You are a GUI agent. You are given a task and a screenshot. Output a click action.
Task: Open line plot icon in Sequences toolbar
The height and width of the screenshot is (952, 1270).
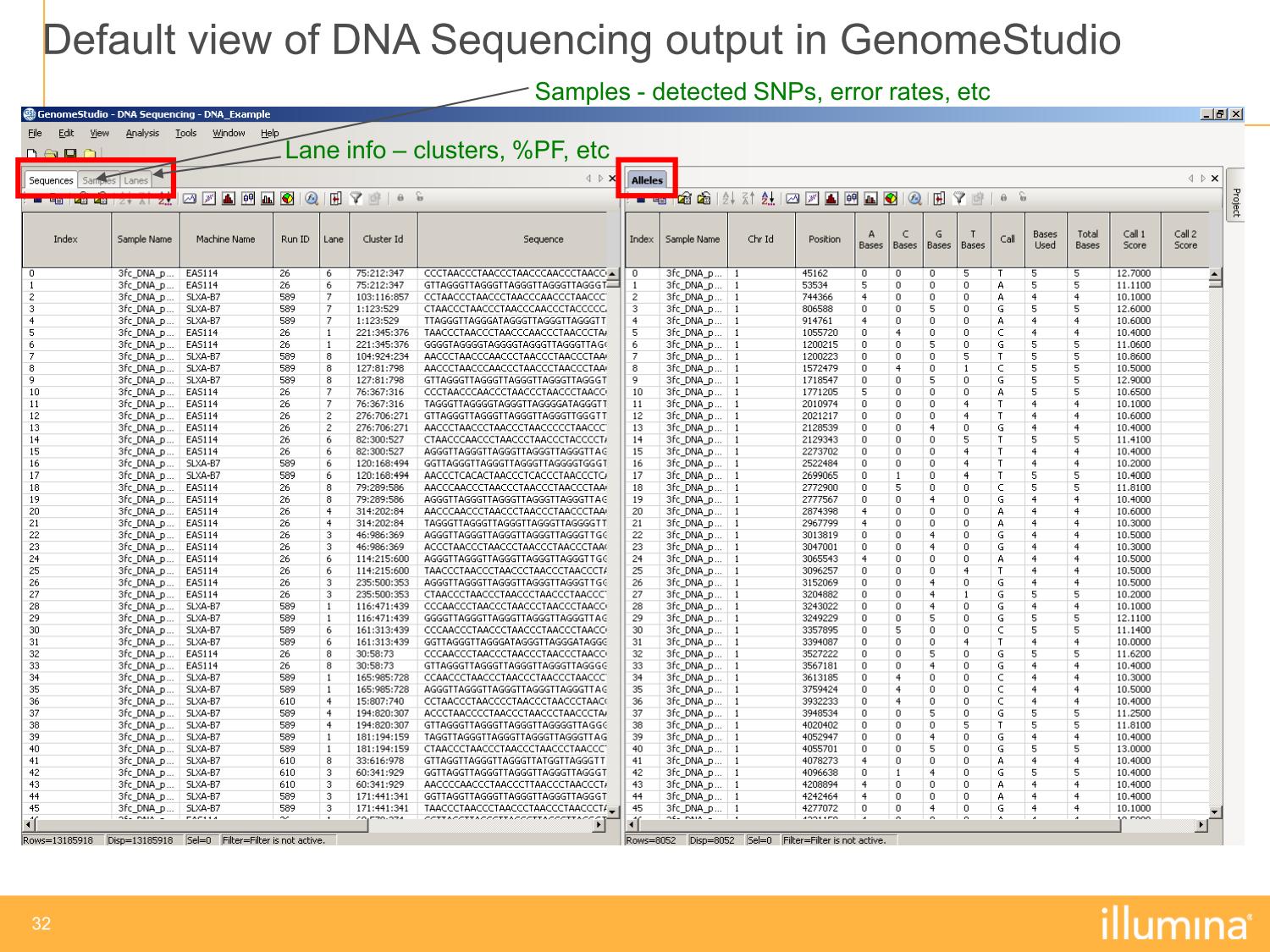[x=190, y=198]
